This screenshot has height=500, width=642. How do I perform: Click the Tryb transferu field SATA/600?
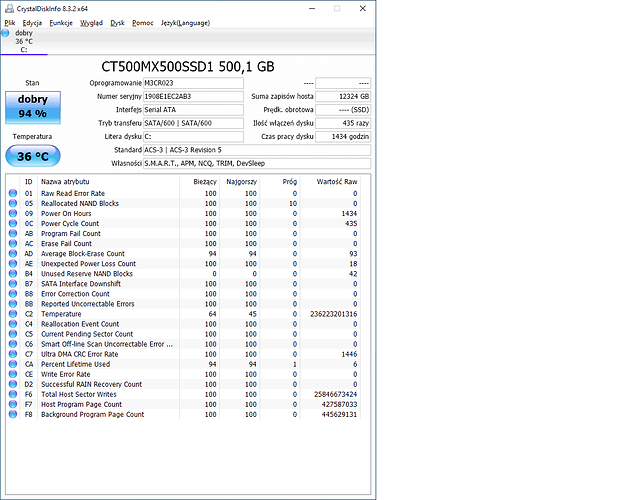point(193,123)
